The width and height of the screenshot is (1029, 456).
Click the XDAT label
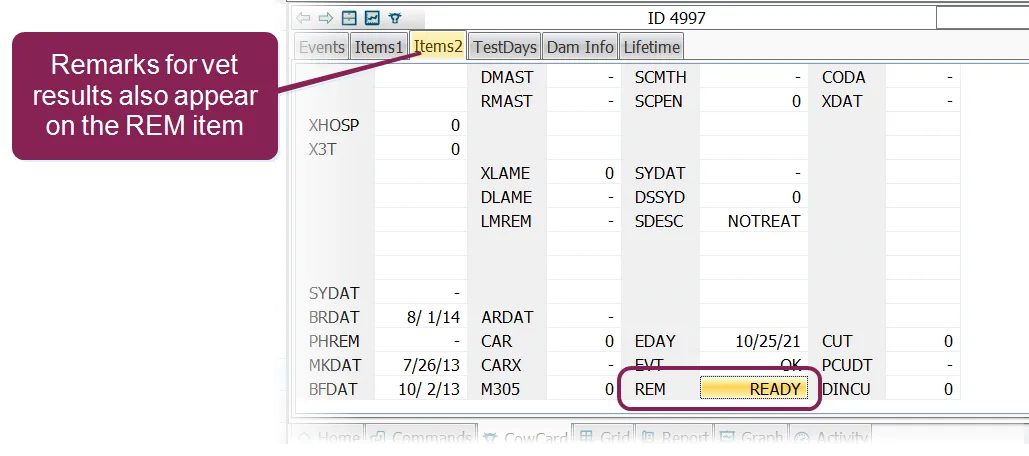pyautogui.click(x=842, y=102)
